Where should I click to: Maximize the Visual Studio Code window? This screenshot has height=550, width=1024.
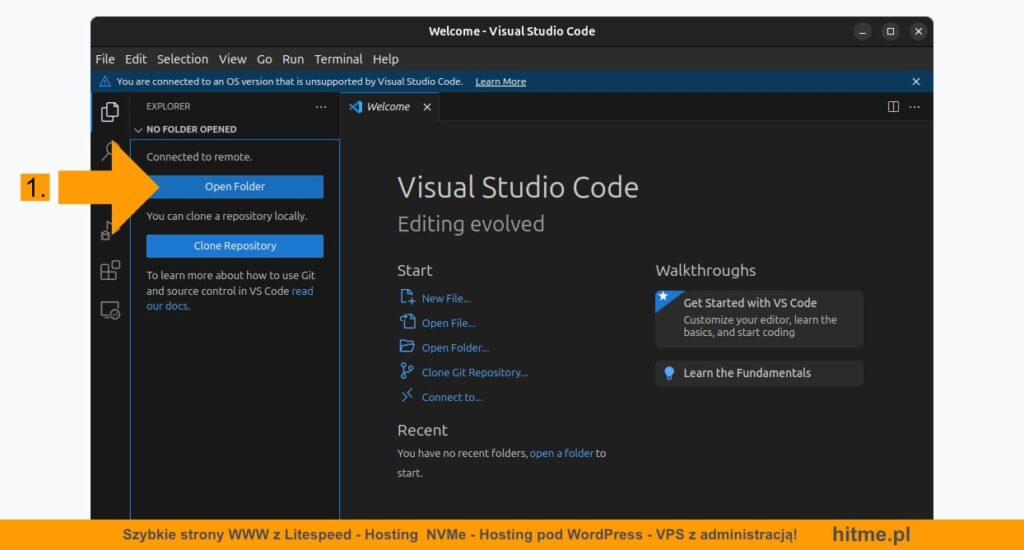click(x=890, y=31)
